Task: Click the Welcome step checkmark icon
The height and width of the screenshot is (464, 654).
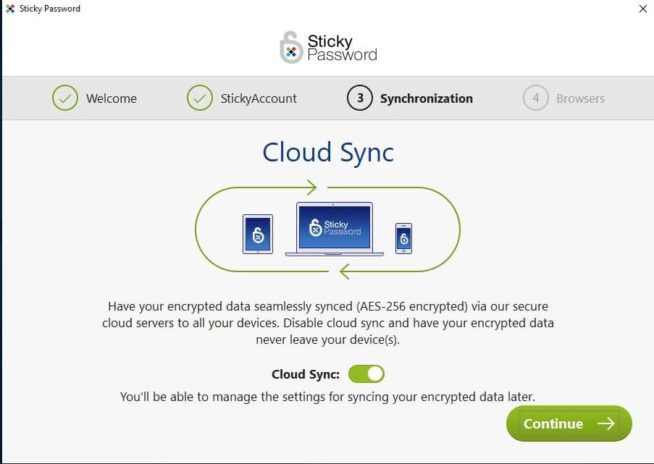Action: (65, 98)
